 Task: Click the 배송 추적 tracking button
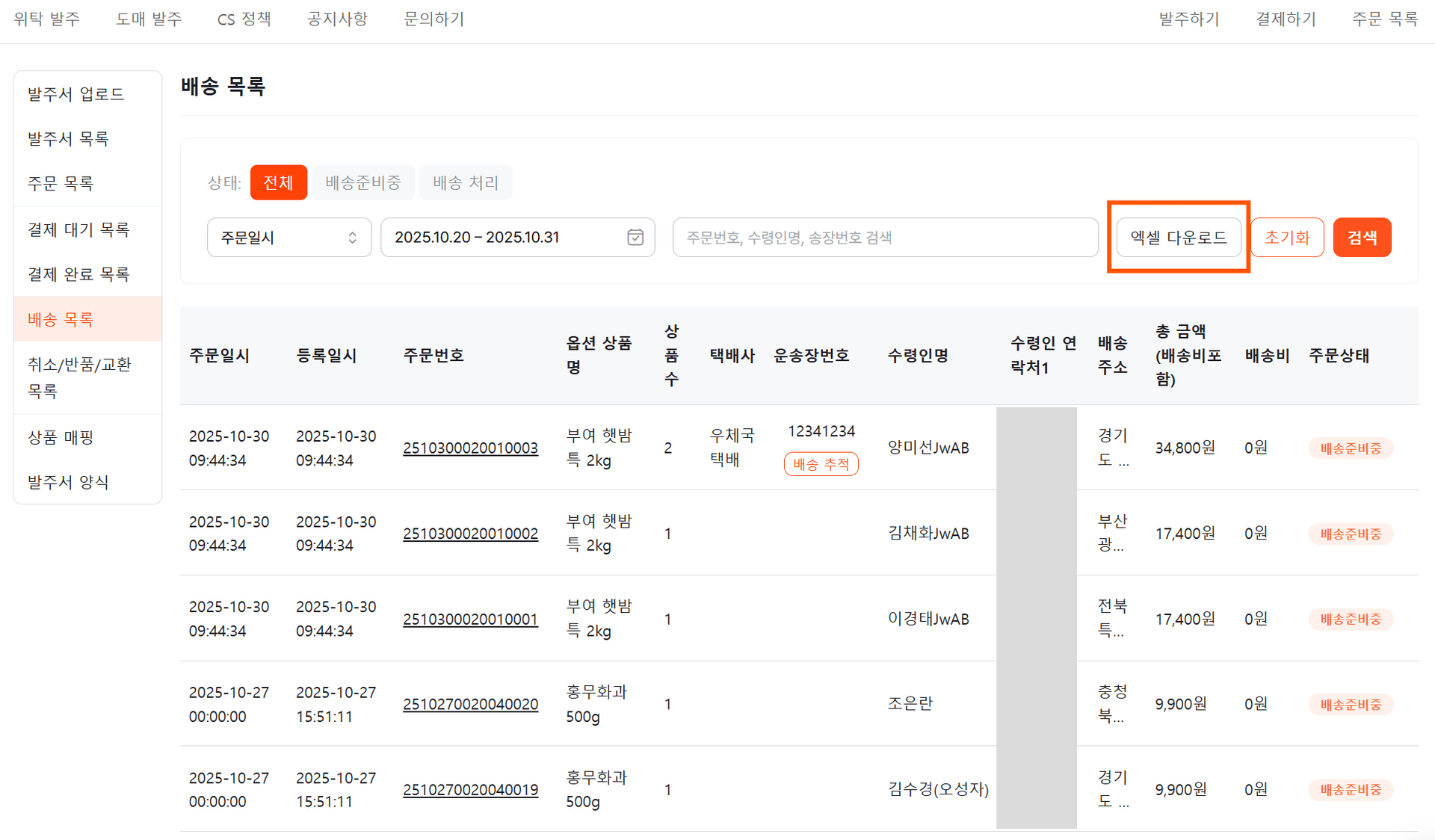(x=821, y=464)
